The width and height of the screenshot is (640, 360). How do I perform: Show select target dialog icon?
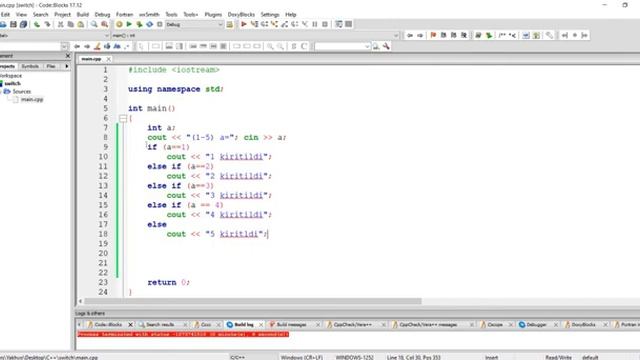point(230,24)
